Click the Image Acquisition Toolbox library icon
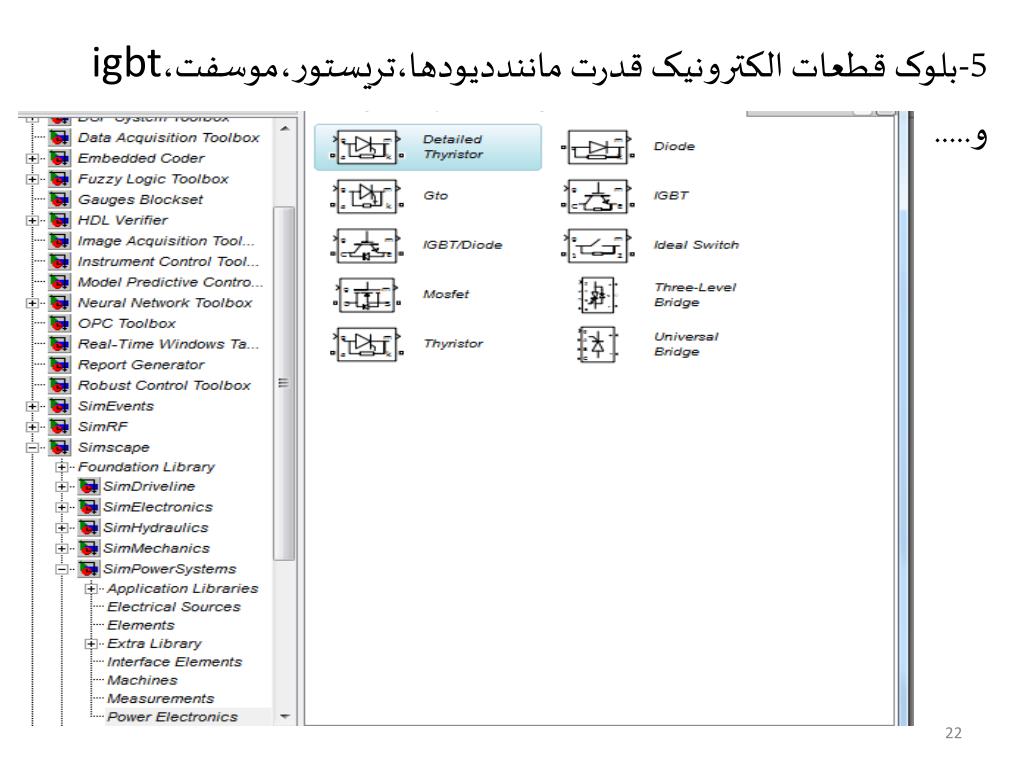This screenshot has width=1024, height=768. (x=59, y=241)
